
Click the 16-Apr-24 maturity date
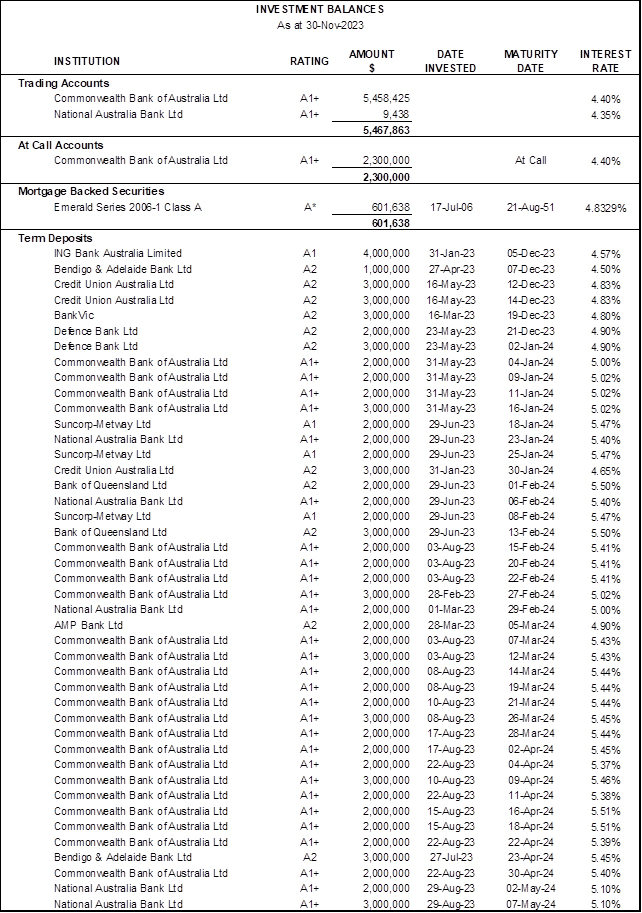(x=530, y=811)
